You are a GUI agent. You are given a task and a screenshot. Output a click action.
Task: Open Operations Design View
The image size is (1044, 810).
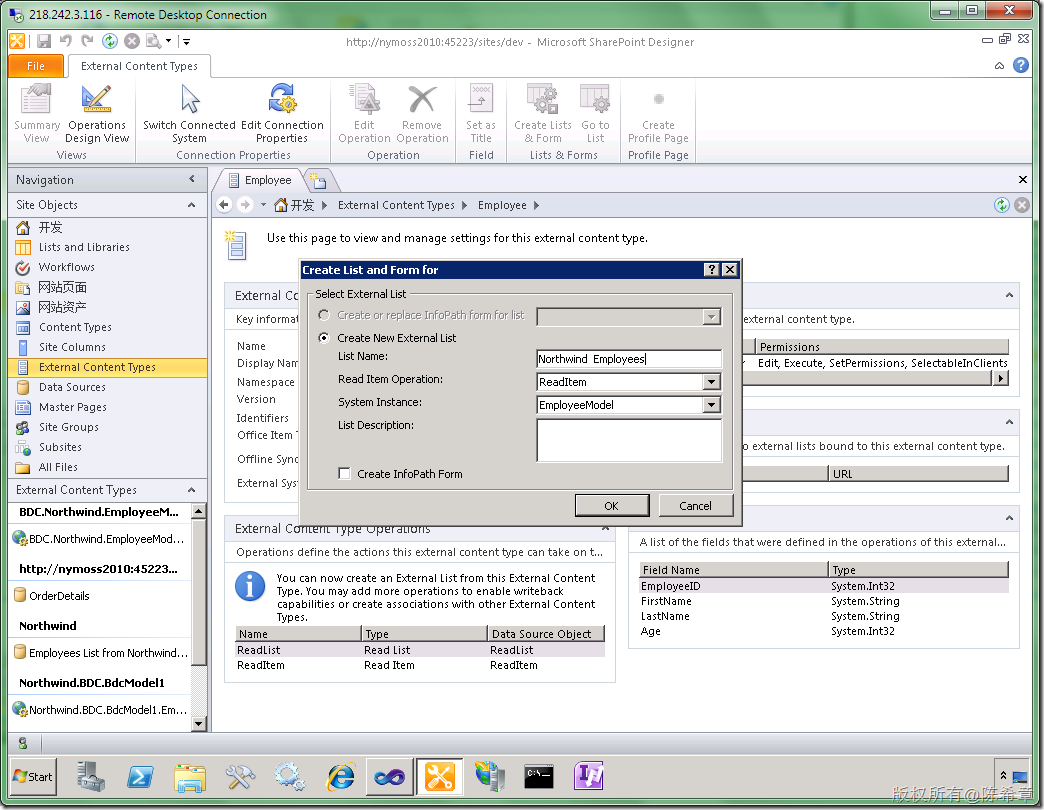(97, 113)
